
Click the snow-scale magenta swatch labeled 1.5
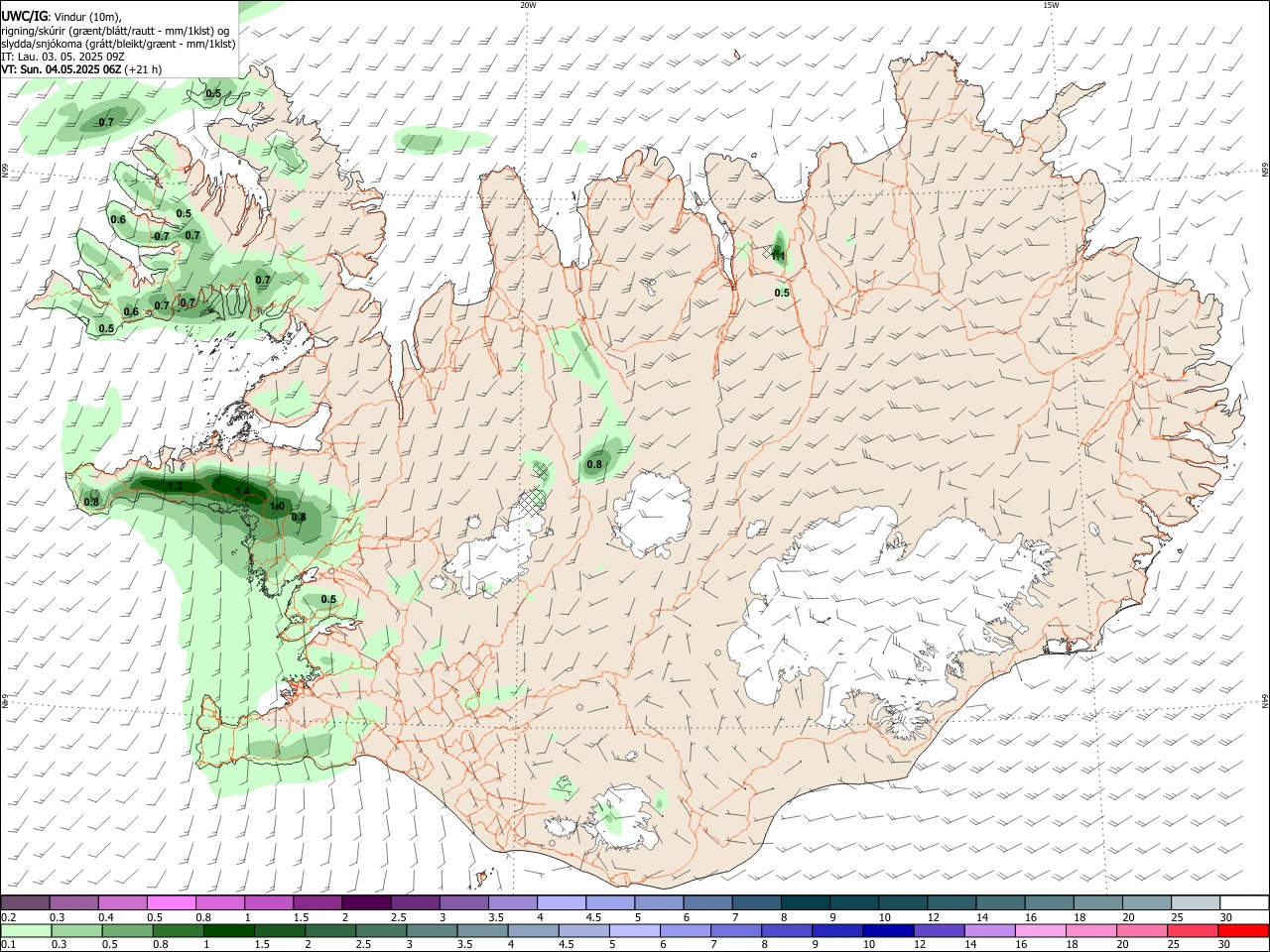317,902
